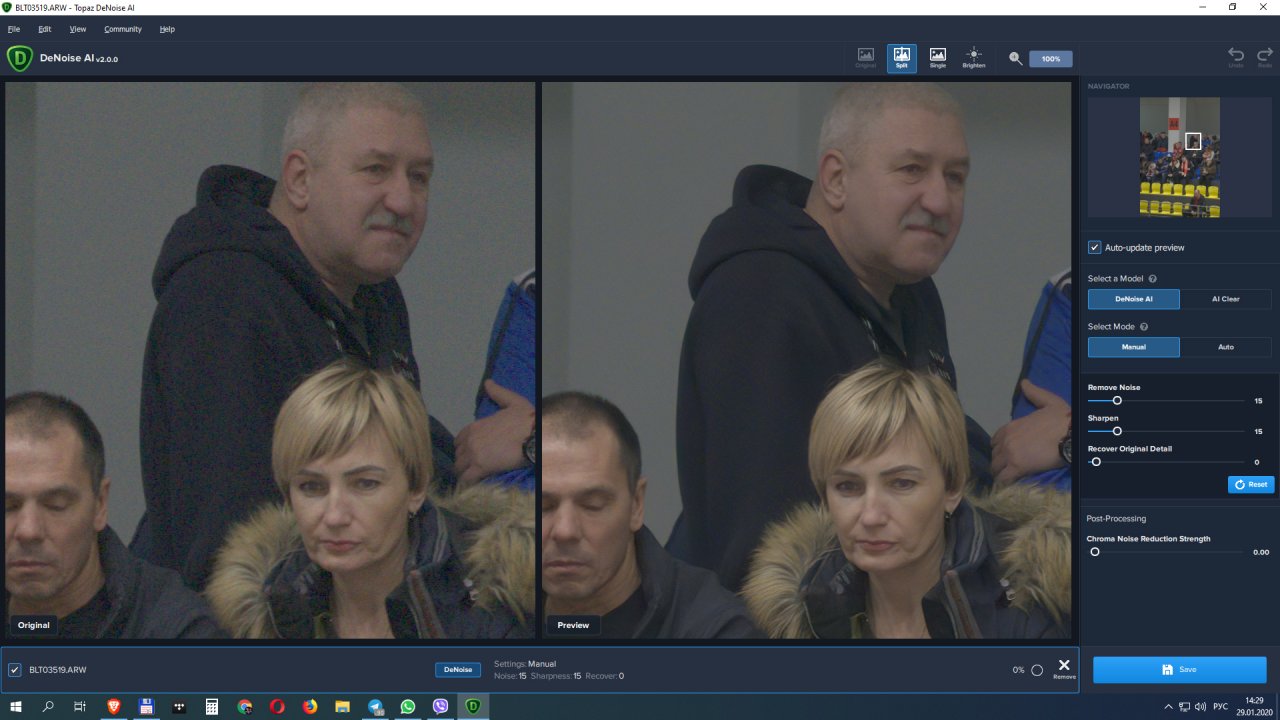The width and height of the screenshot is (1280, 720).
Task: Click the DeNoise tag button in file bar
Action: click(457, 670)
